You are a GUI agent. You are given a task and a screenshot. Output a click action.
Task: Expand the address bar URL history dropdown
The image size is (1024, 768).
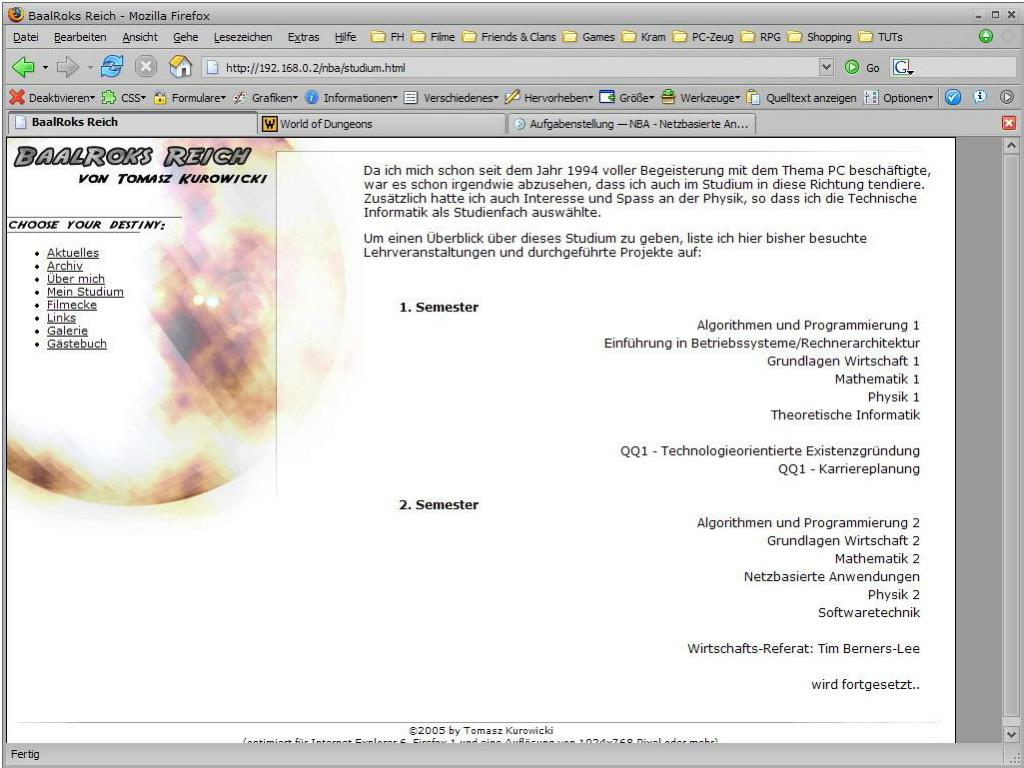click(826, 67)
